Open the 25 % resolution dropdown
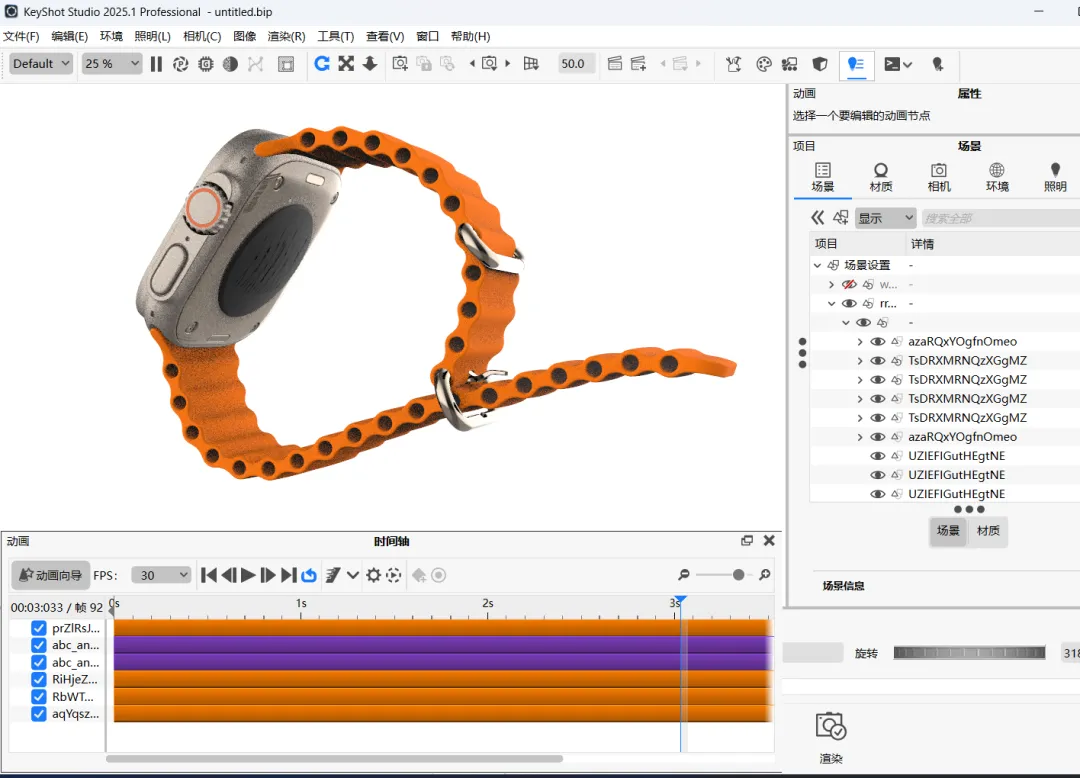 111,64
